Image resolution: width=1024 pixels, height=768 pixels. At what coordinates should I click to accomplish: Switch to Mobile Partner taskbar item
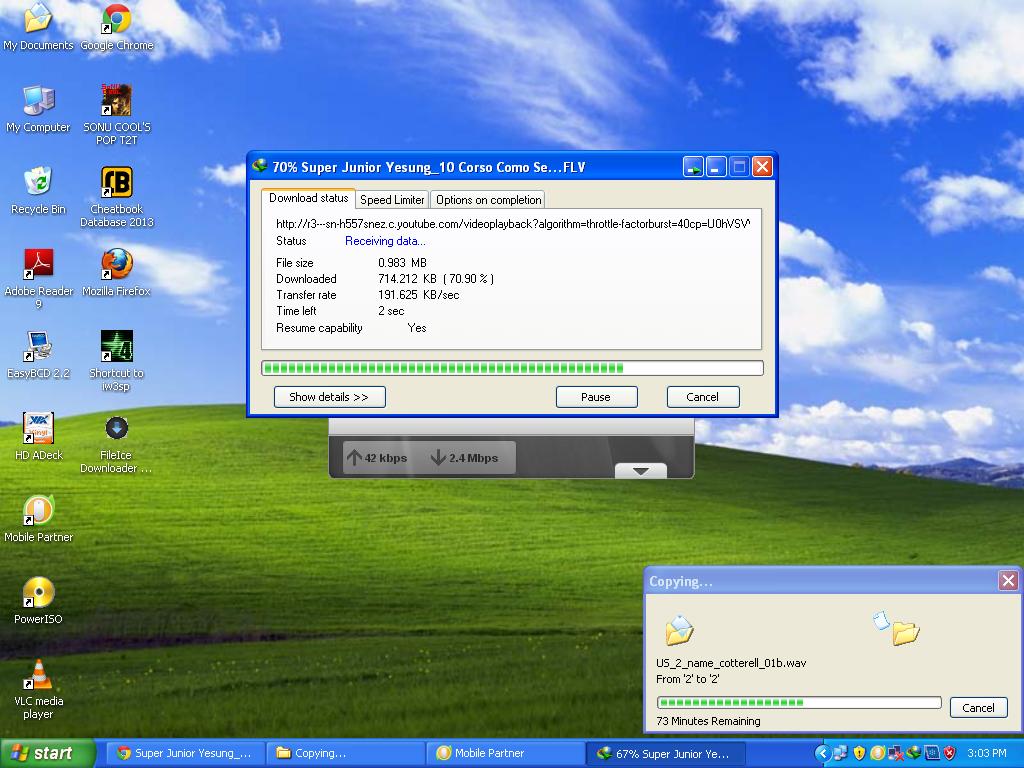tap(506, 753)
